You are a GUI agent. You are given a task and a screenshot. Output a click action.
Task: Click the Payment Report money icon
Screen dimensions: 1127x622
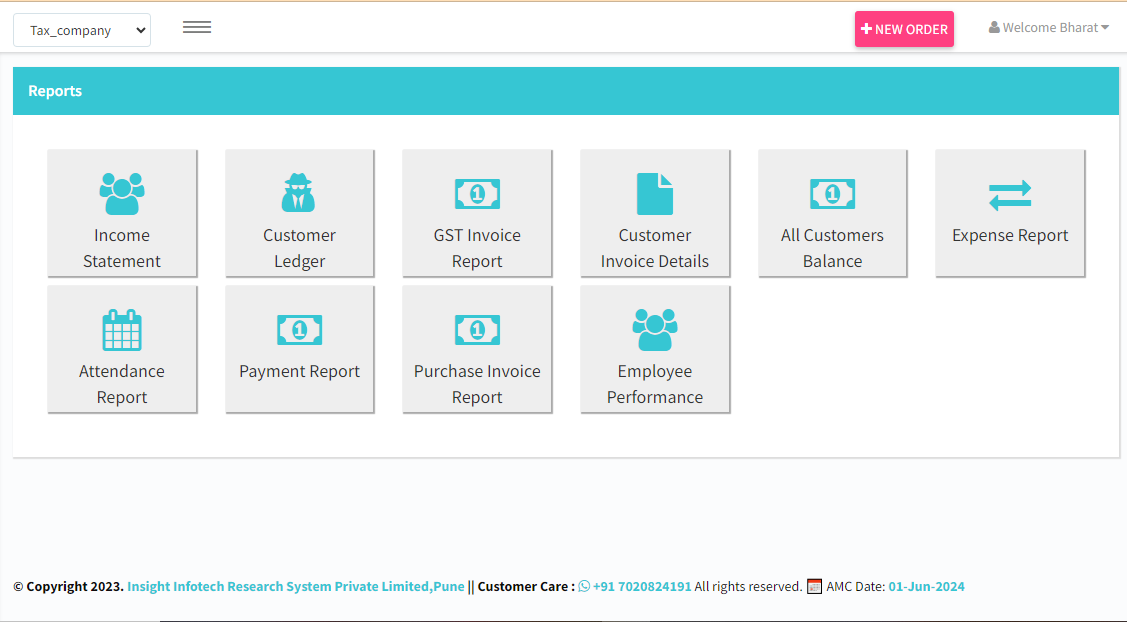[300, 330]
